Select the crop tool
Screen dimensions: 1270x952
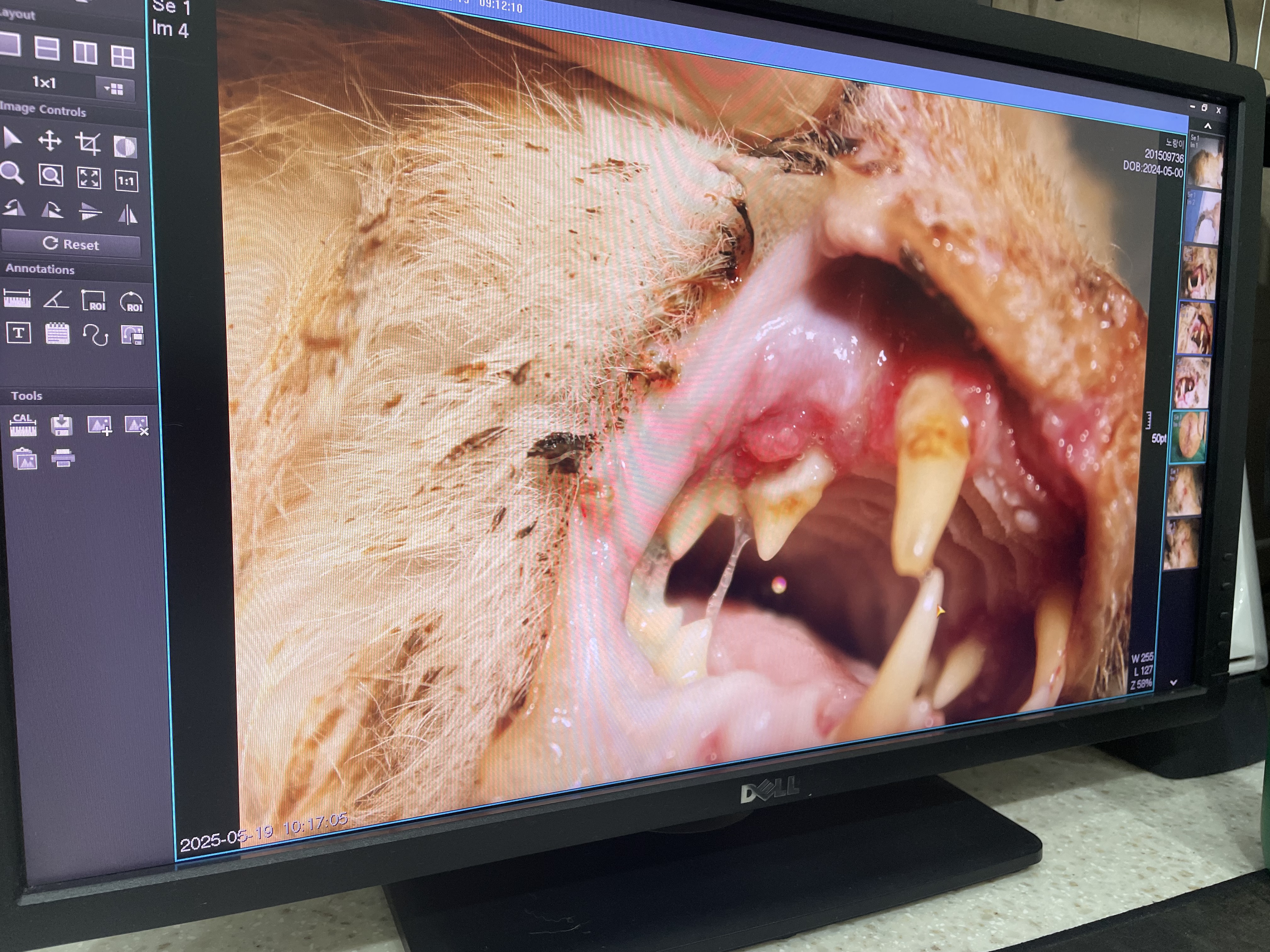[88, 144]
